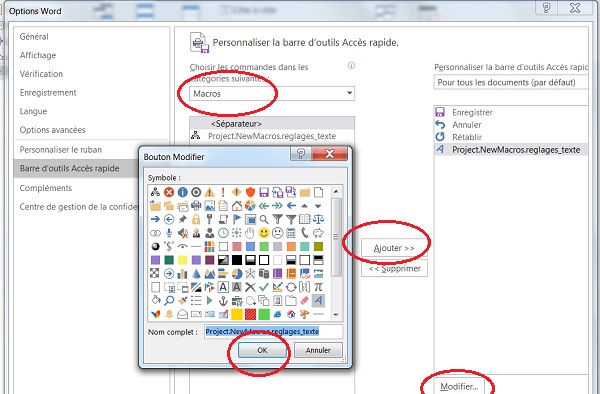Open the Compléments category

(x=46, y=188)
